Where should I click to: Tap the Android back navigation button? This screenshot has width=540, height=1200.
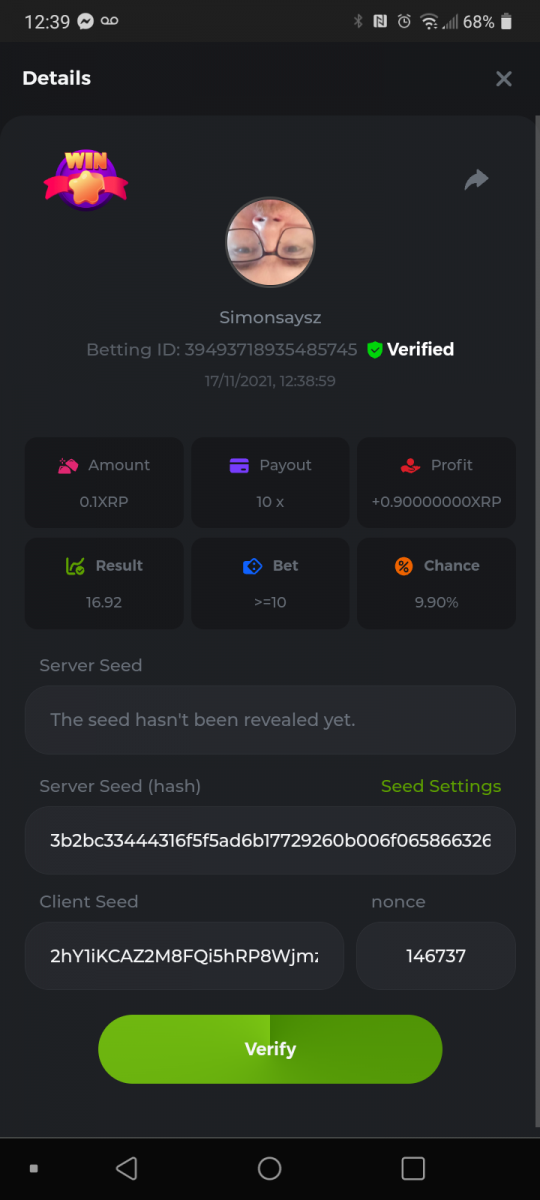pyautogui.click(x=126, y=1168)
